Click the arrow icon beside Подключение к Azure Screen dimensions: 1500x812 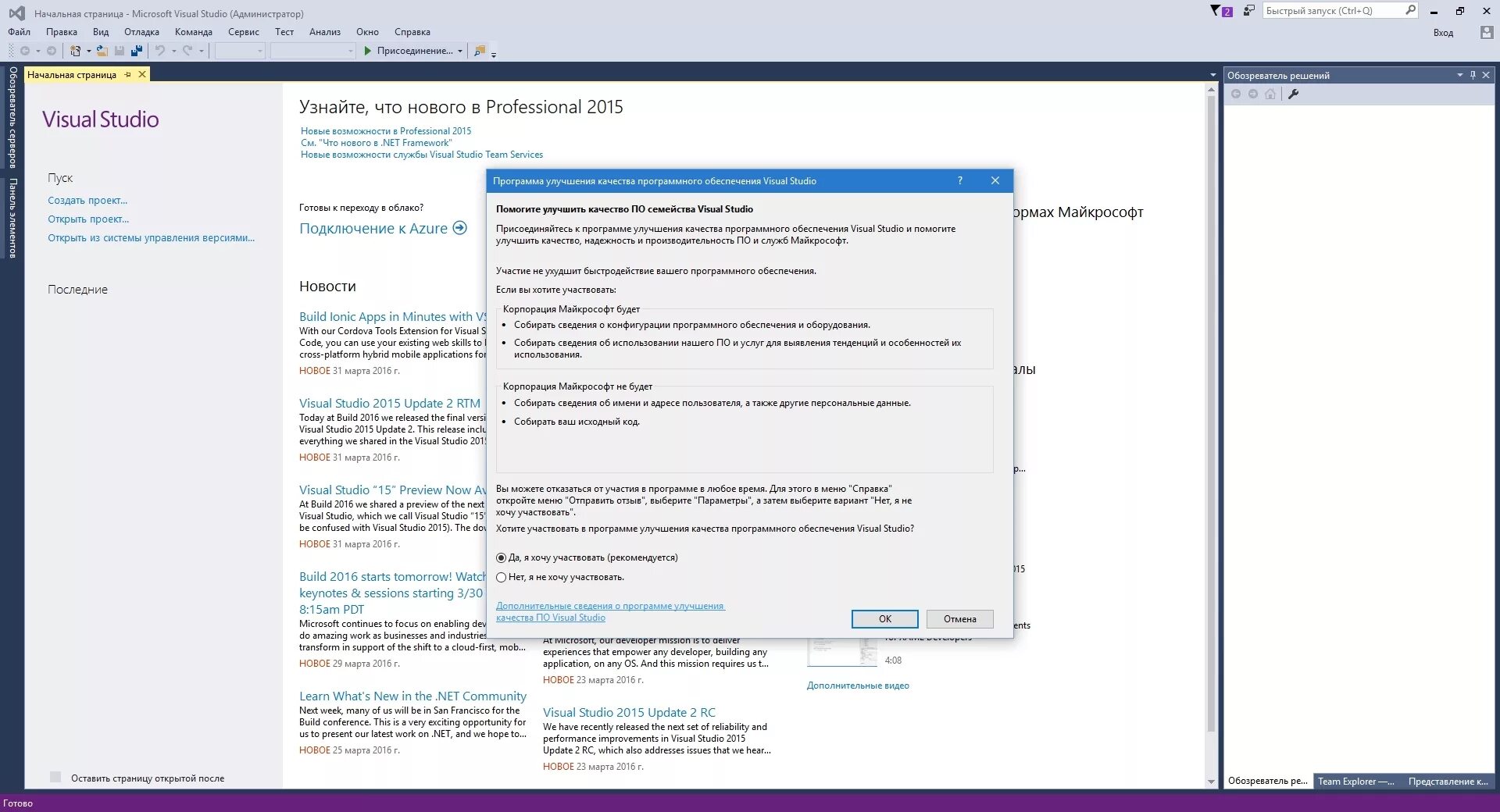pos(460,228)
